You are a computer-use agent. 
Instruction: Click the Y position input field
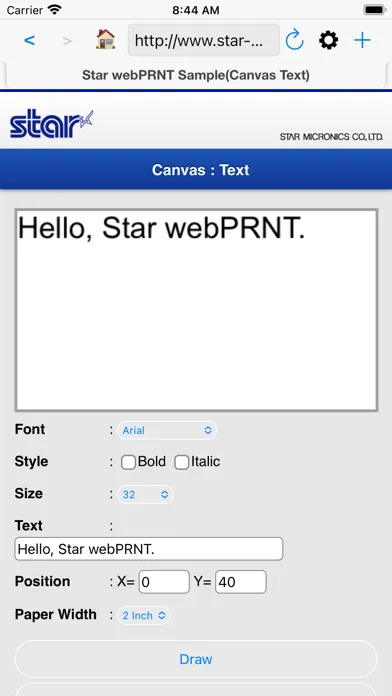241,582
